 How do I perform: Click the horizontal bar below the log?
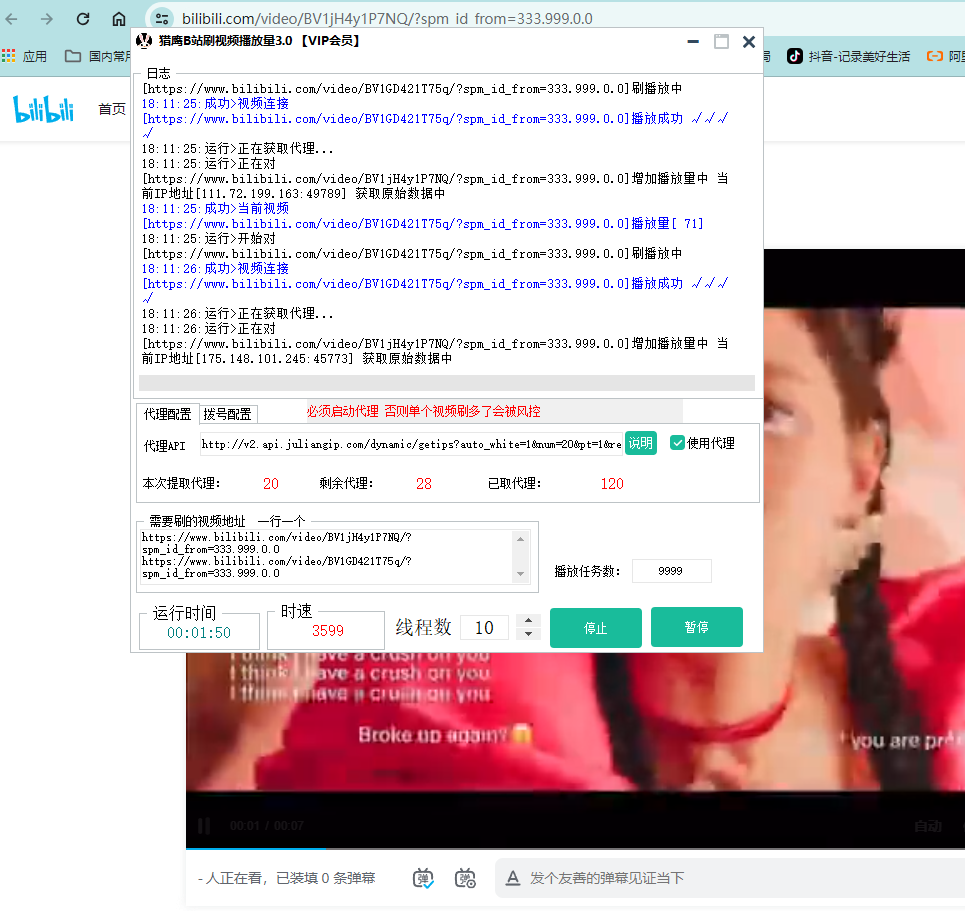tap(447, 383)
